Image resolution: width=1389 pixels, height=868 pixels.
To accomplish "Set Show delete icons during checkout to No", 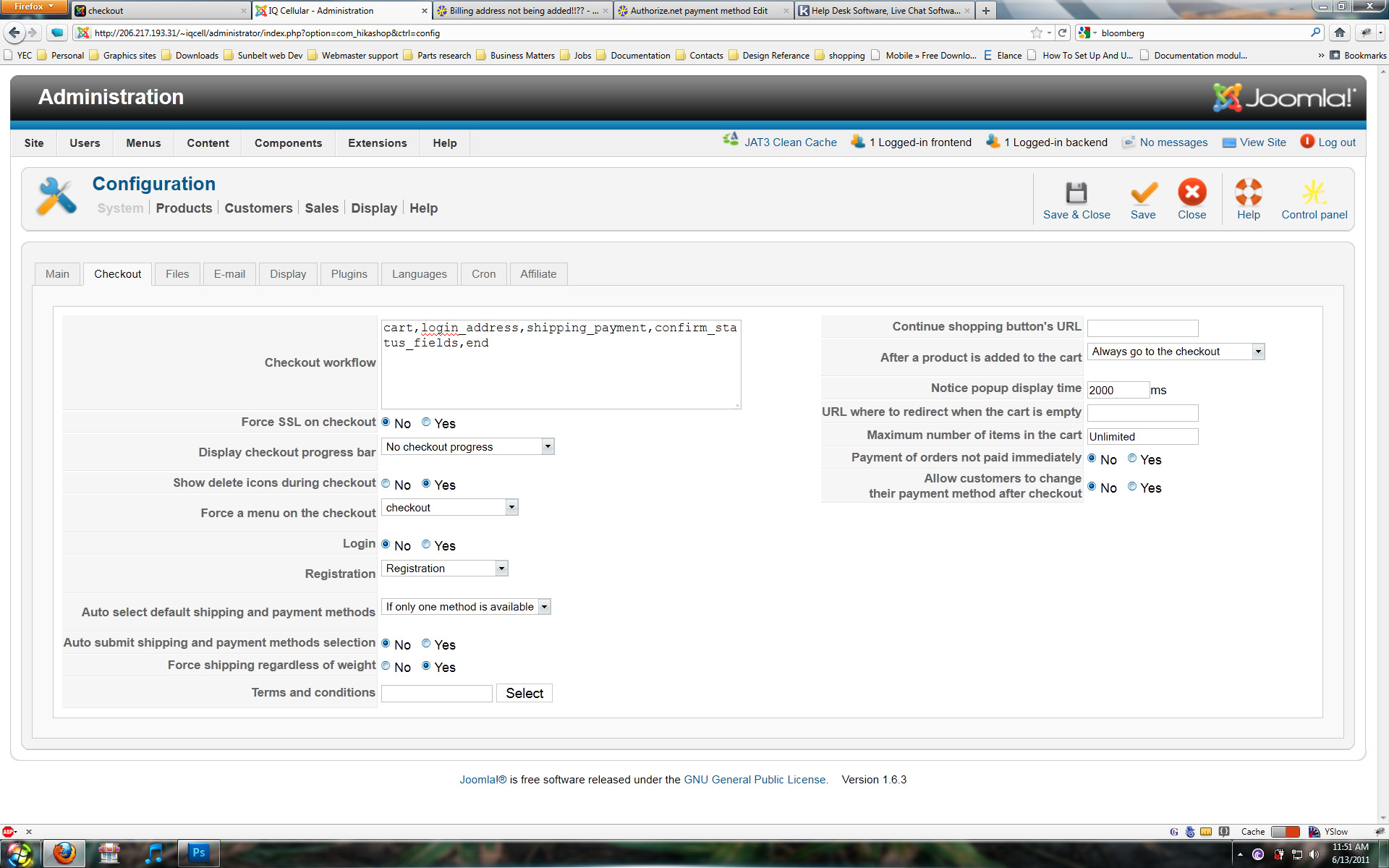I will pyautogui.click(x=386, y=484).
